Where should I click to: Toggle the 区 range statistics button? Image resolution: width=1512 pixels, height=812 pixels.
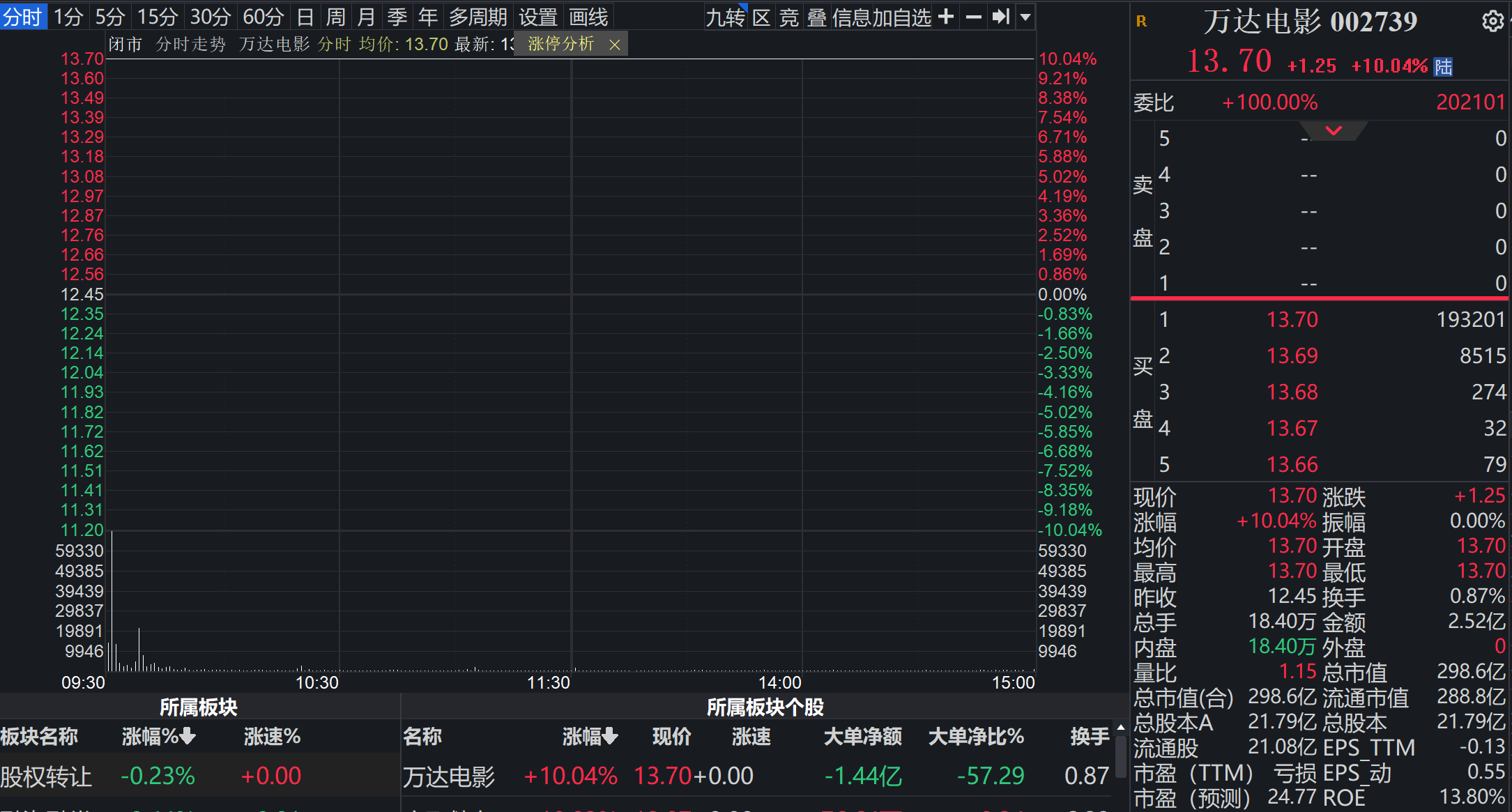pyautogui.click(x=761, y=17)
